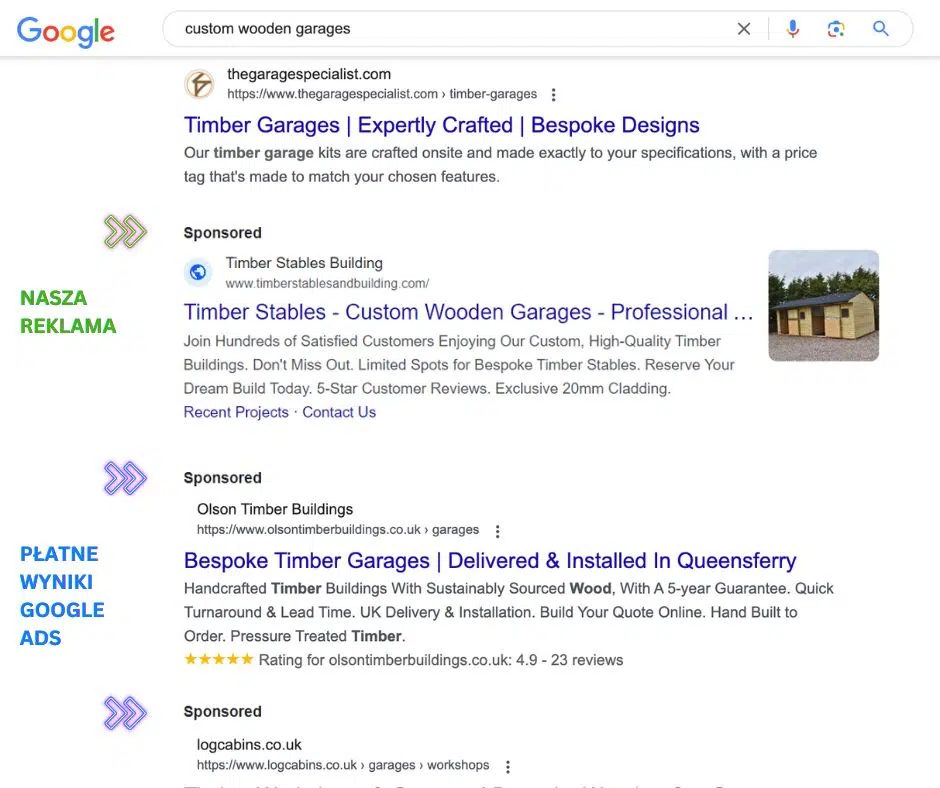Open Timber Stables Custom Wooden Garages ad
The width and height of the screenshot is (940, 788).
468,312
